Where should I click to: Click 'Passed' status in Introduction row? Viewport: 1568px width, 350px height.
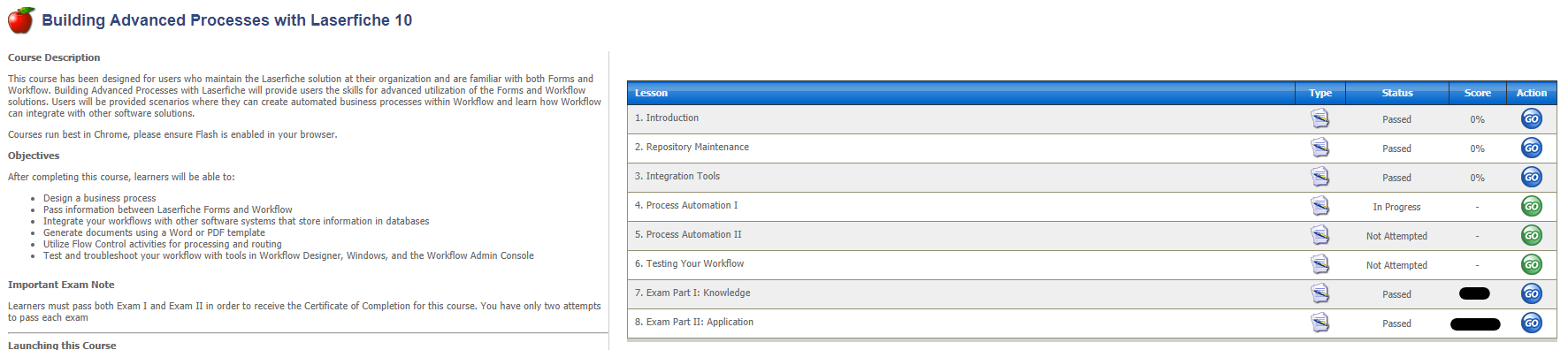[1396, 119]
